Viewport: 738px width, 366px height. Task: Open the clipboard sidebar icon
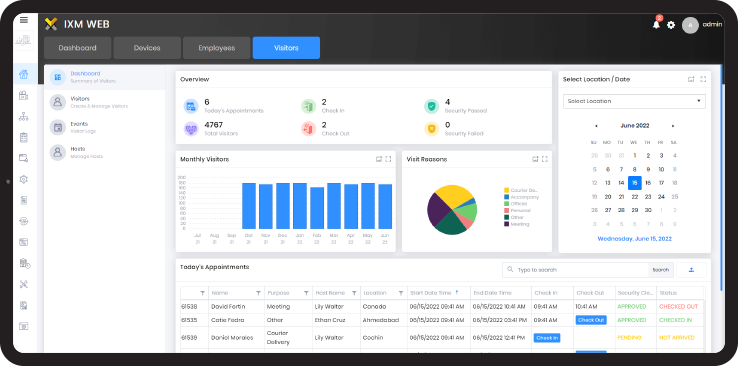(24, 137)
